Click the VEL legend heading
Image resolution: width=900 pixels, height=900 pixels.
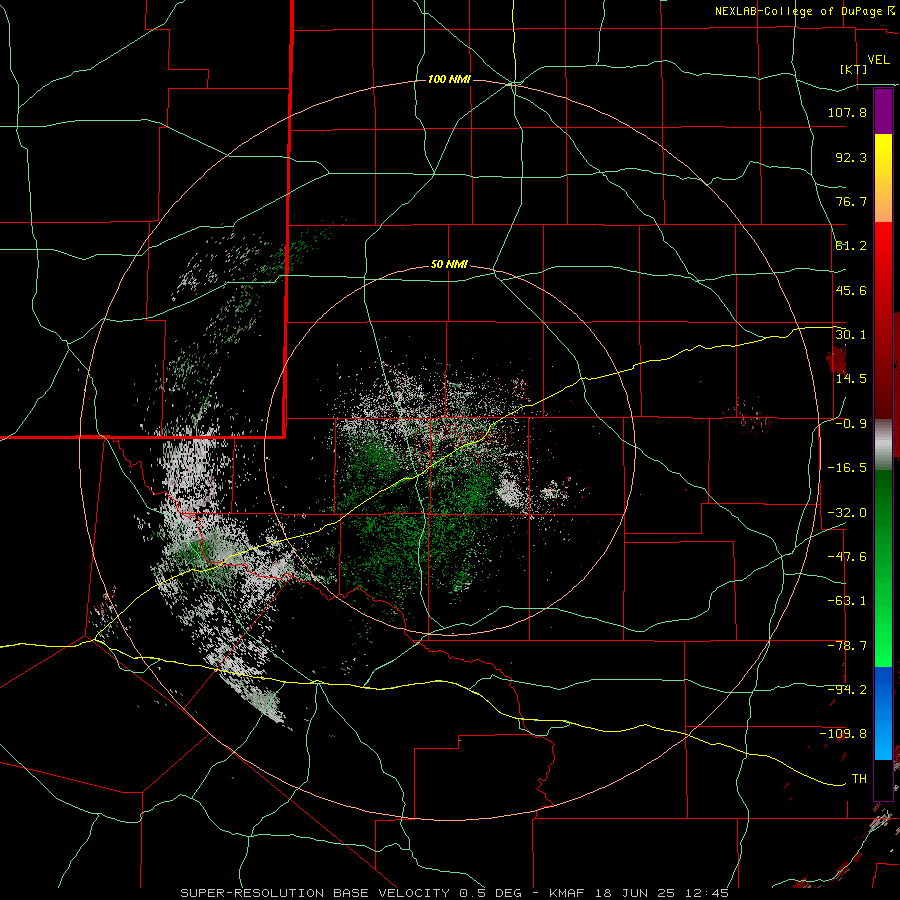pos(879,60)
